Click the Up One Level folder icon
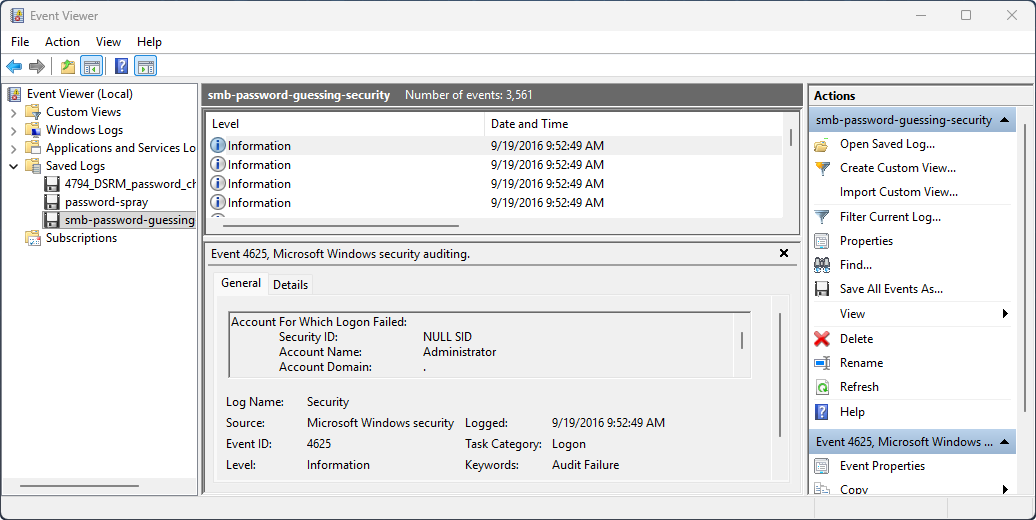Screen dimensions: 1036x520 [67, 67]
